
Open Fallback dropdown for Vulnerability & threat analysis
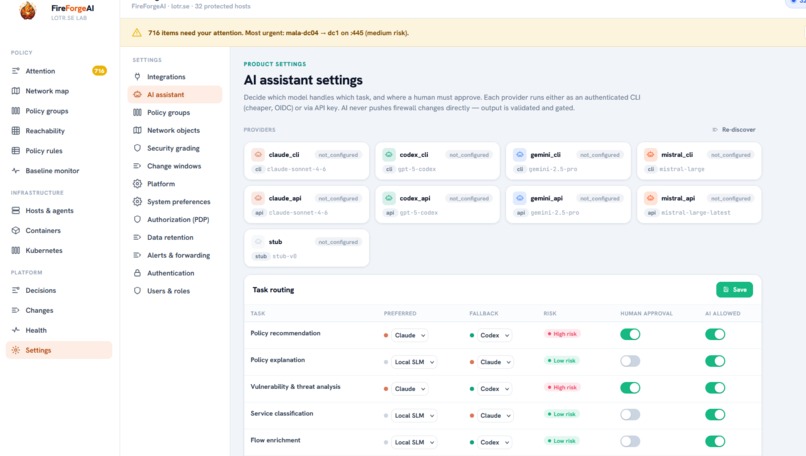coord(494,389)
